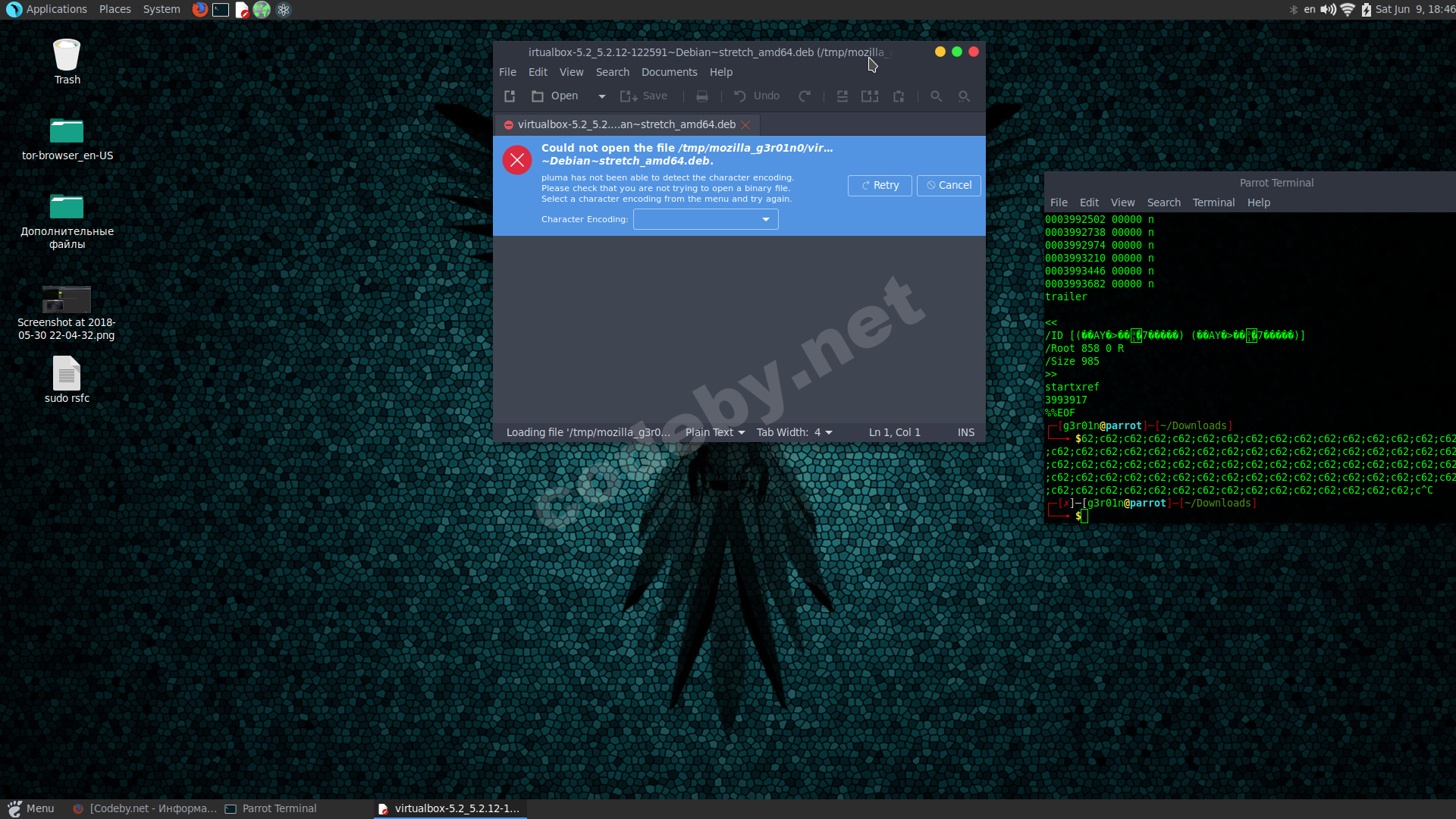
Task: Launch Firefox from top panel
Action: pos(199,10)
